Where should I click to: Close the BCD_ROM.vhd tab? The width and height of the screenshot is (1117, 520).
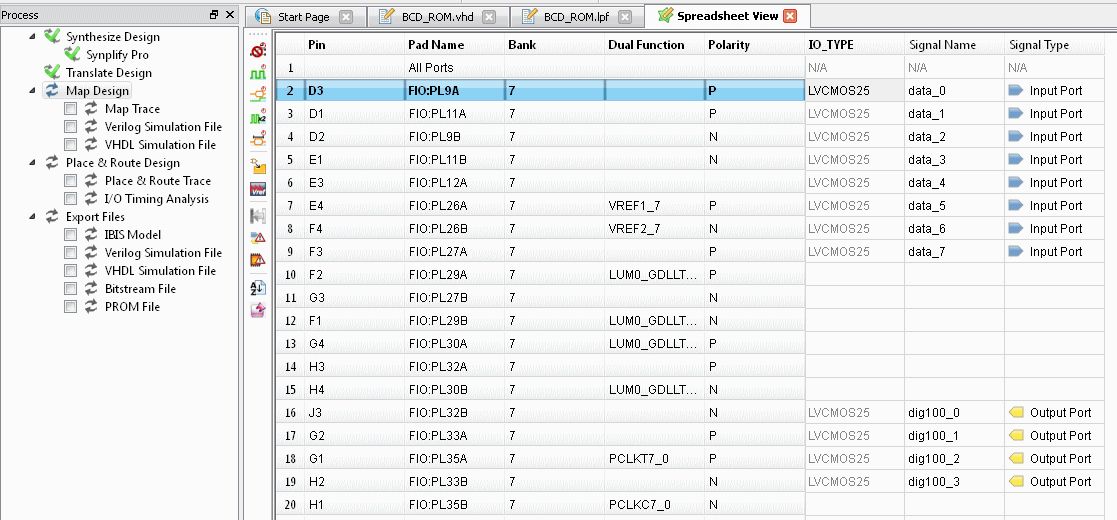489,17
